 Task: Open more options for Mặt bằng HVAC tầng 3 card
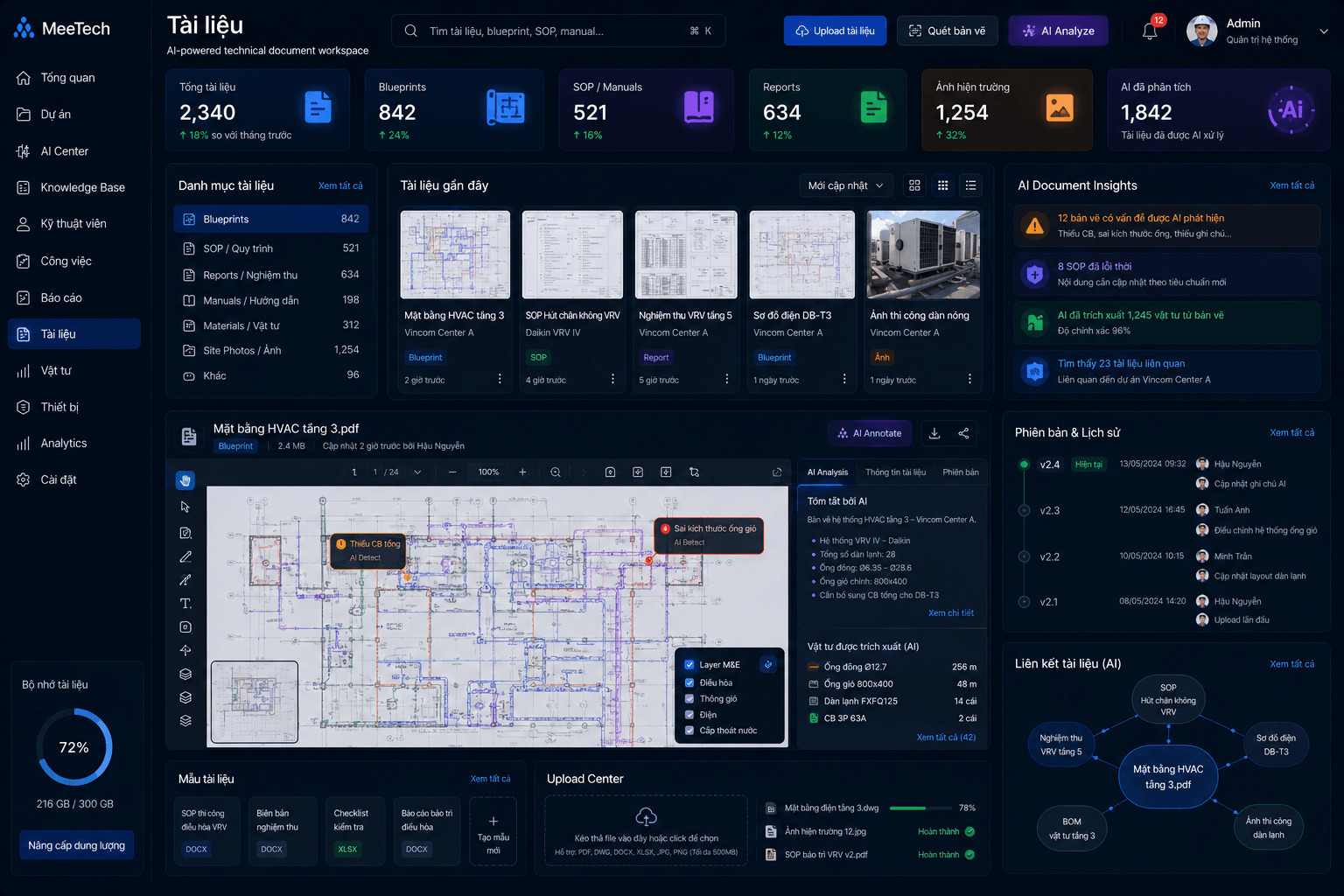pos(500,379)
